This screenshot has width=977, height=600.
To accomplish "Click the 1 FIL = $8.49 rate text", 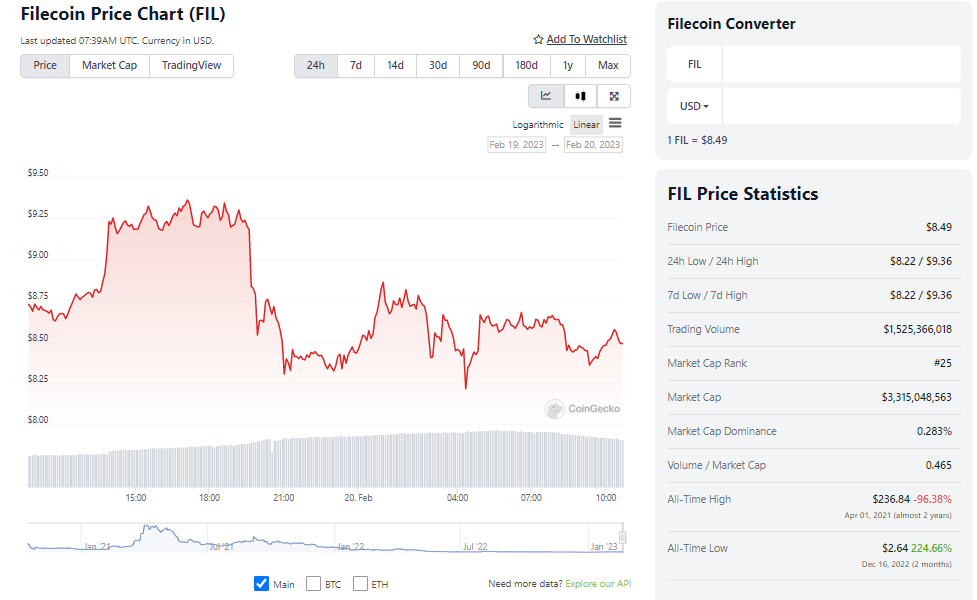I will [697, 140].
